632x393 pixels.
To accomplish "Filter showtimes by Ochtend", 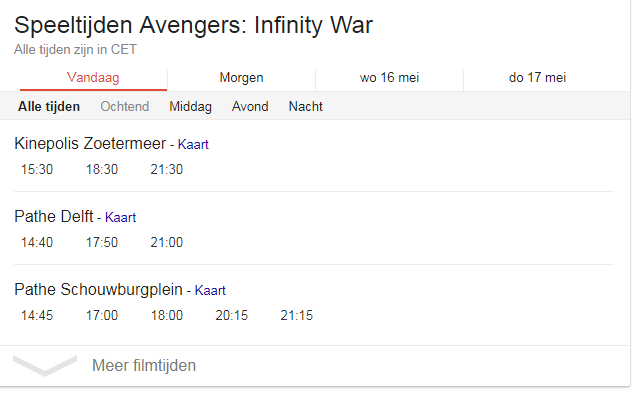I will [x=125, y=106].
